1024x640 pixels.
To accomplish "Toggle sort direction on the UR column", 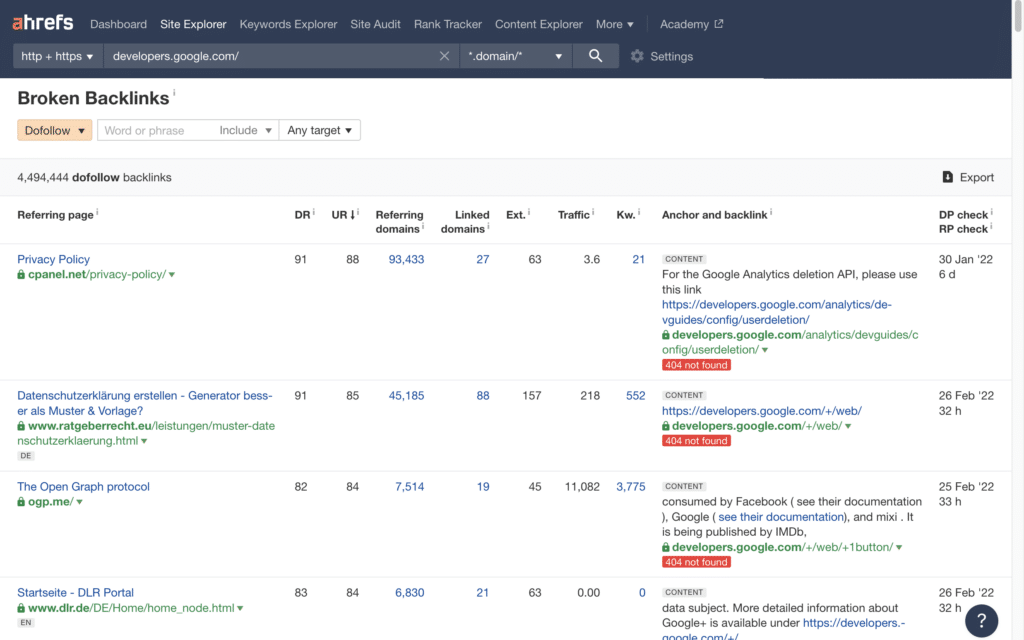I will click(x=343, y=214).
